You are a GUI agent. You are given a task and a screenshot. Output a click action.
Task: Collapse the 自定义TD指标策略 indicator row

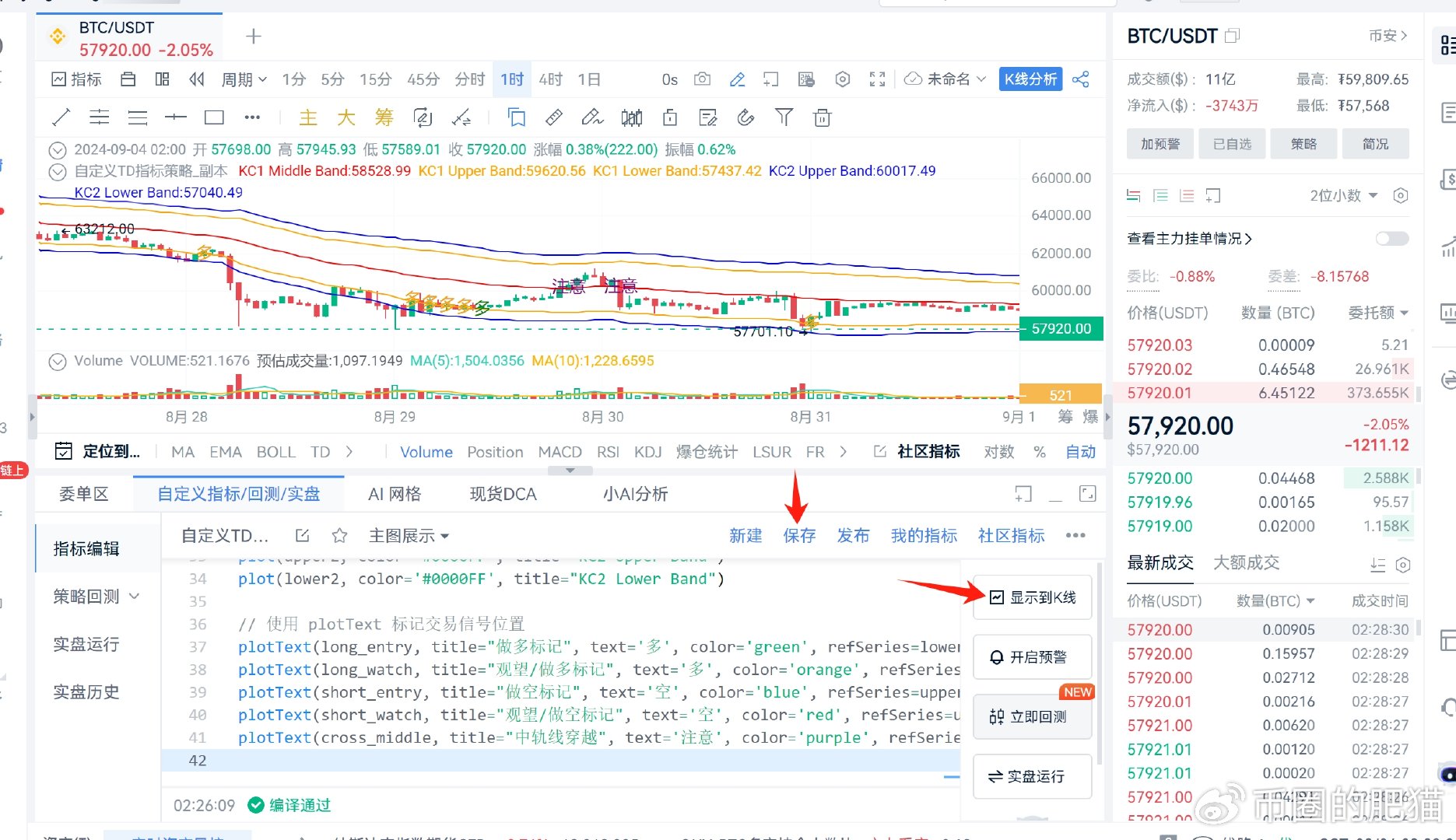[58, 172]
